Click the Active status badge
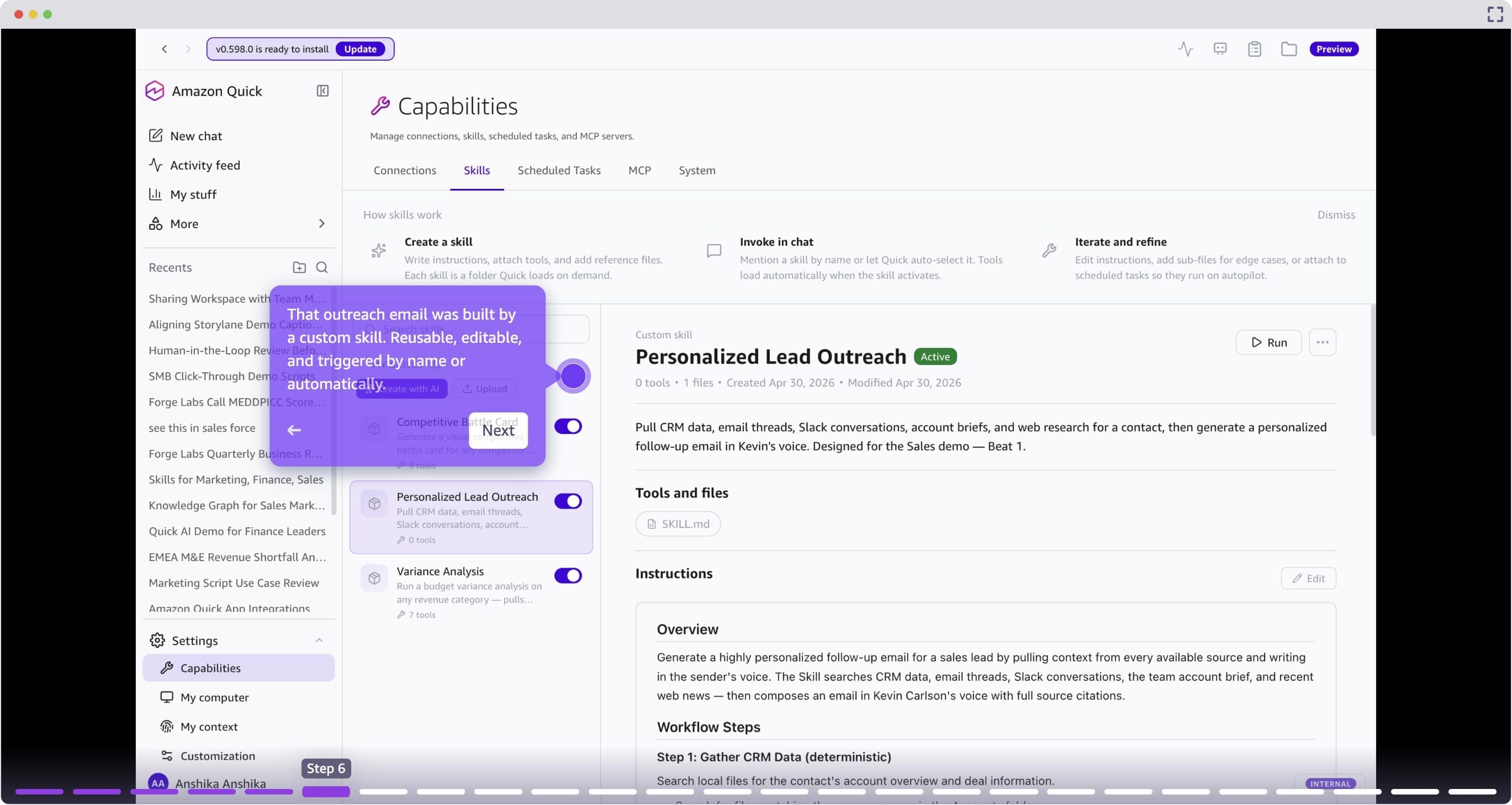 point(934,356)
